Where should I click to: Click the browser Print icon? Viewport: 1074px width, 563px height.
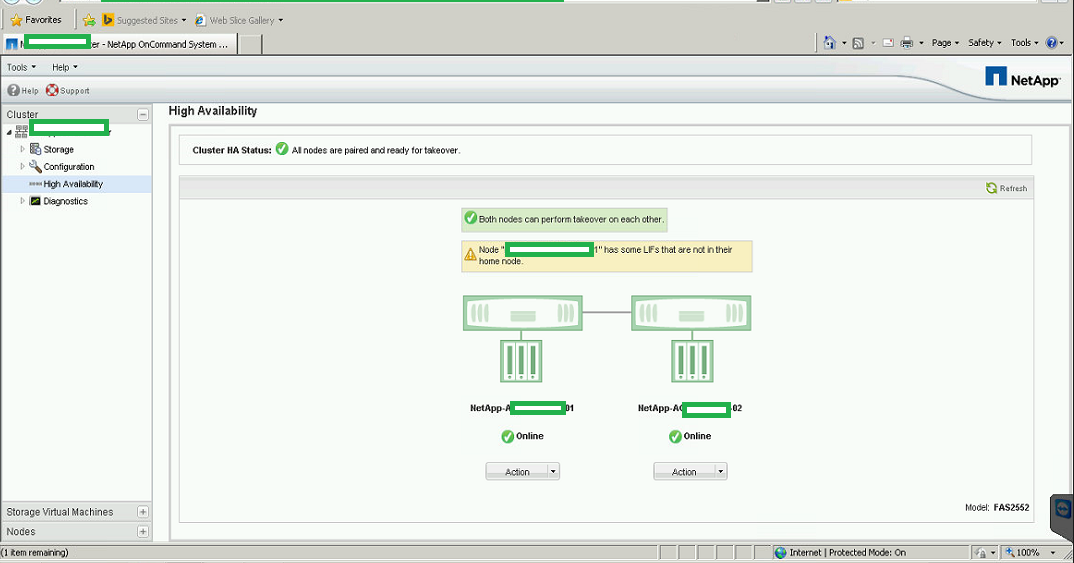[x=907, y=43]
